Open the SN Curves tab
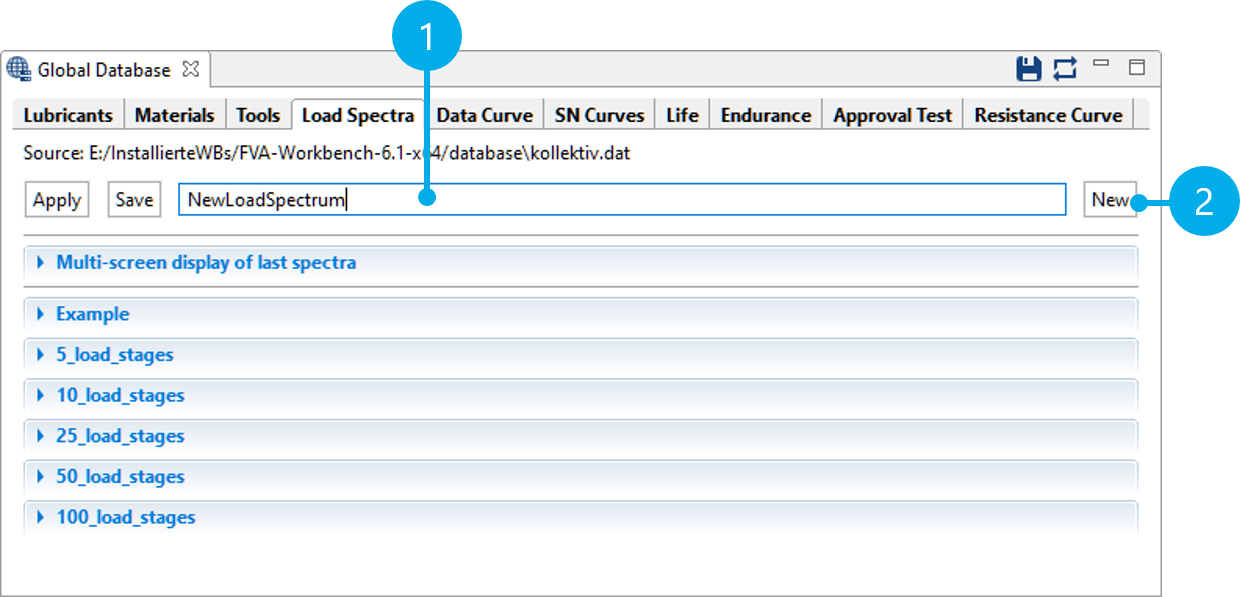 (599, 115)
